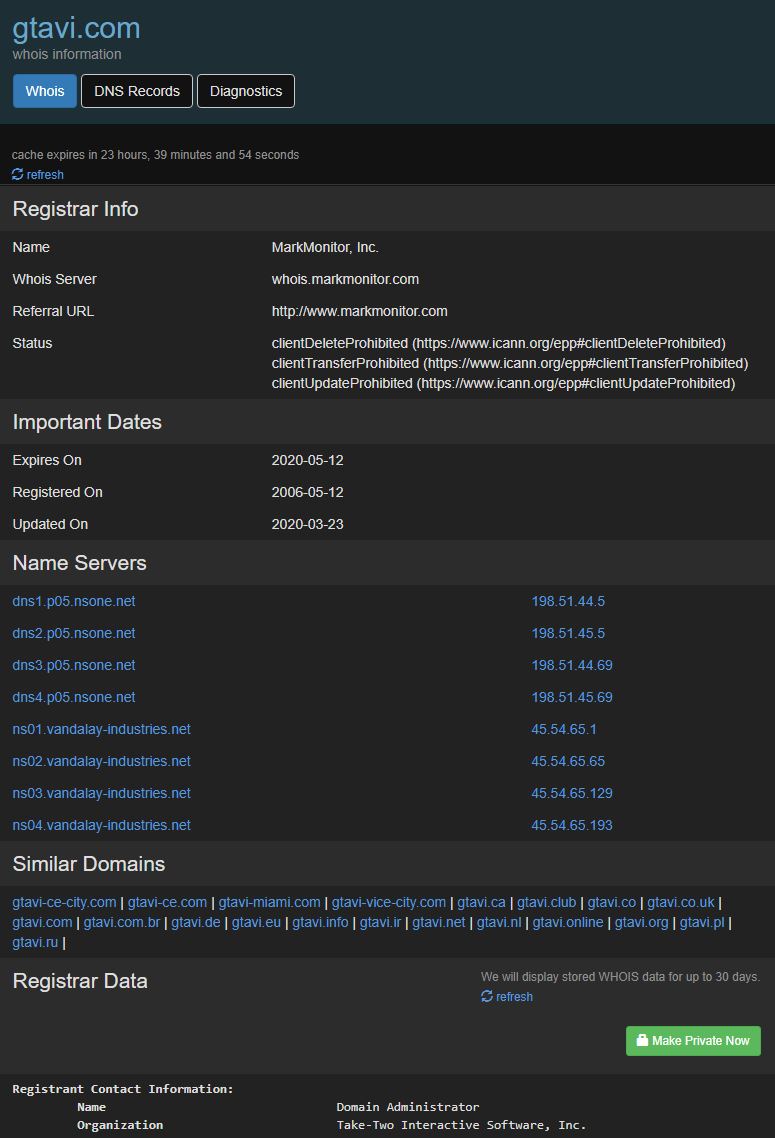The width and height of the screenshot is (775, 1138).
Task: Open similar domain gtavi.de
Action: pyautogui.click(x=196, y=922)
